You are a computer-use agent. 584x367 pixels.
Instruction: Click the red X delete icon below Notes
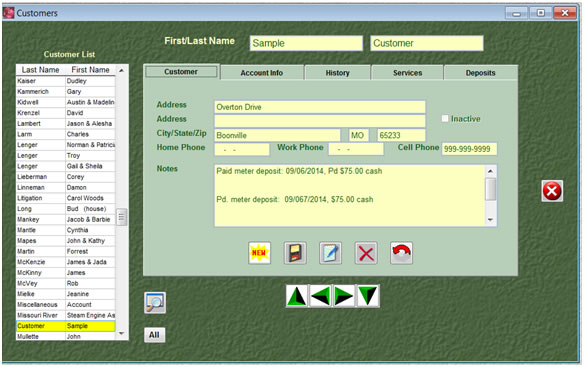coord(366,253)
